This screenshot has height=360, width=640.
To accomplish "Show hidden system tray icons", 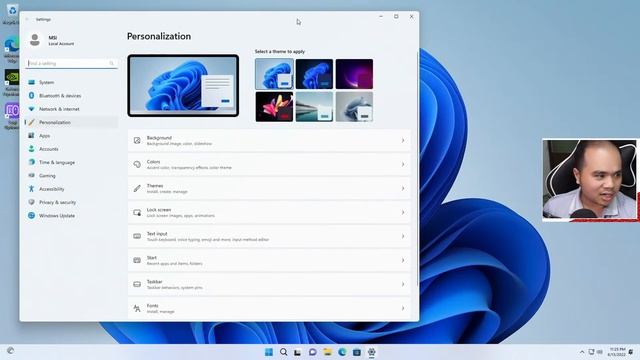I will 582,352.
